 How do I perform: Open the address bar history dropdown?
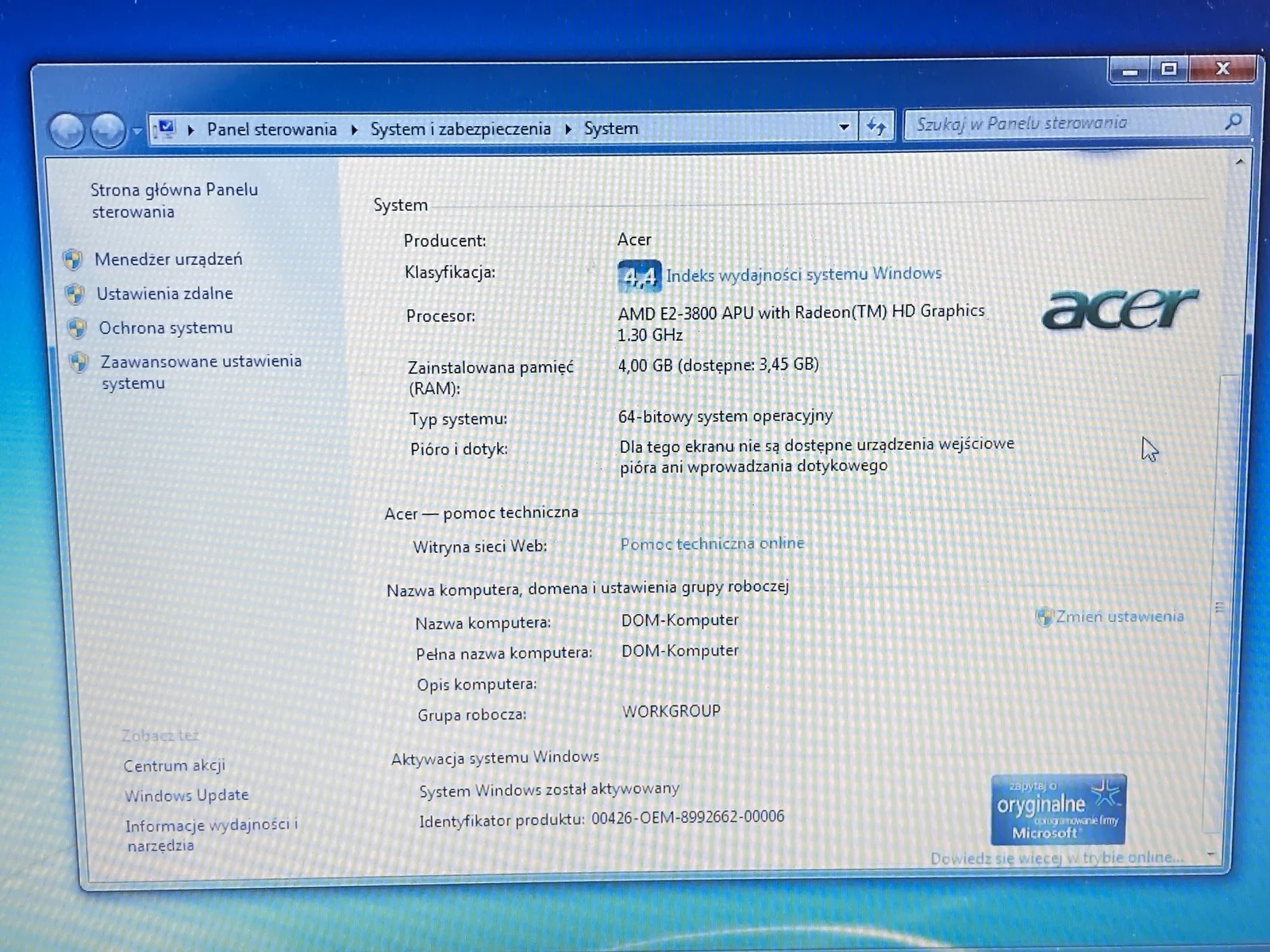[844, 127]
